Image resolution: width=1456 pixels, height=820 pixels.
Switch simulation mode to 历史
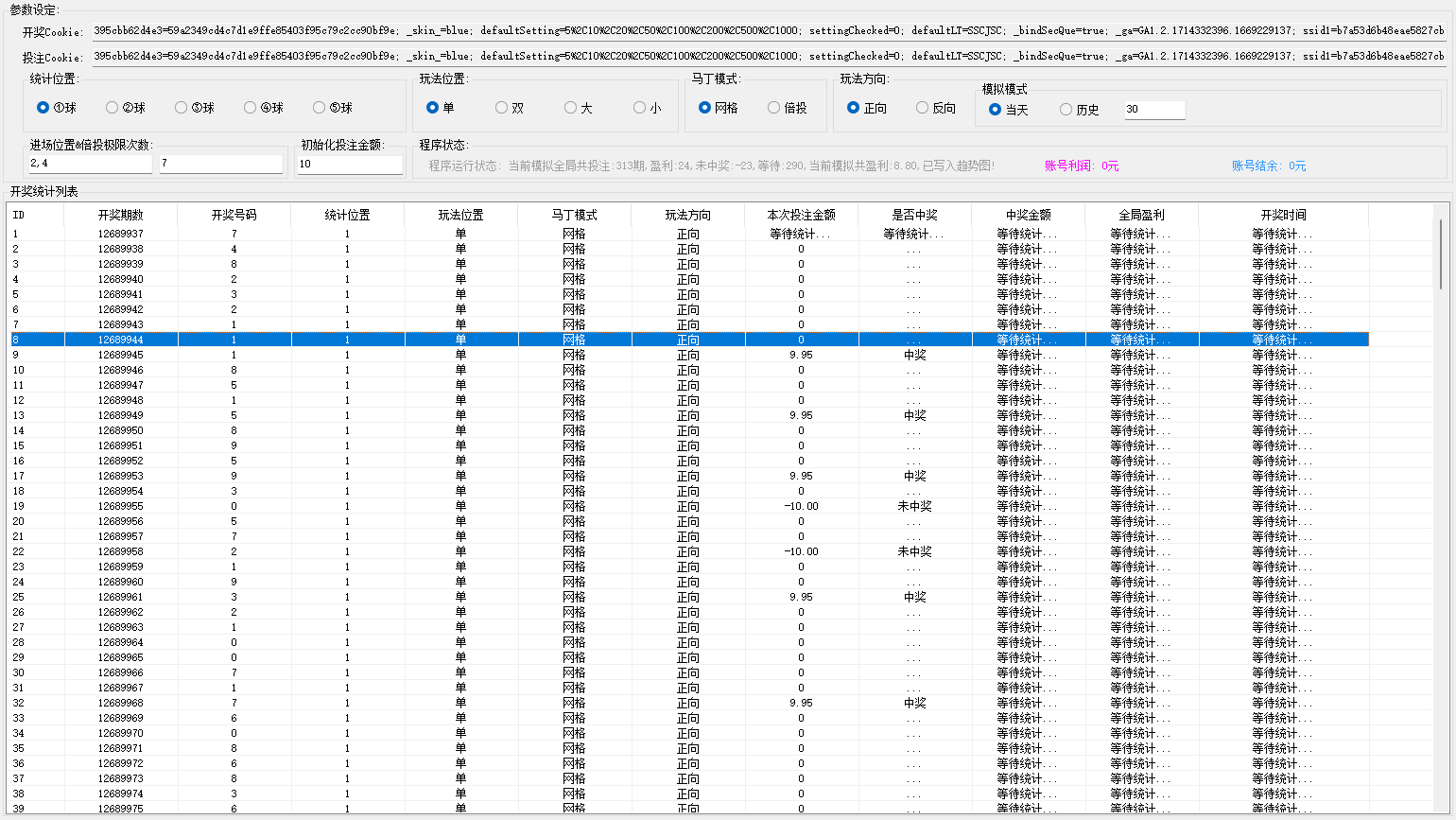click(1066, 110)
